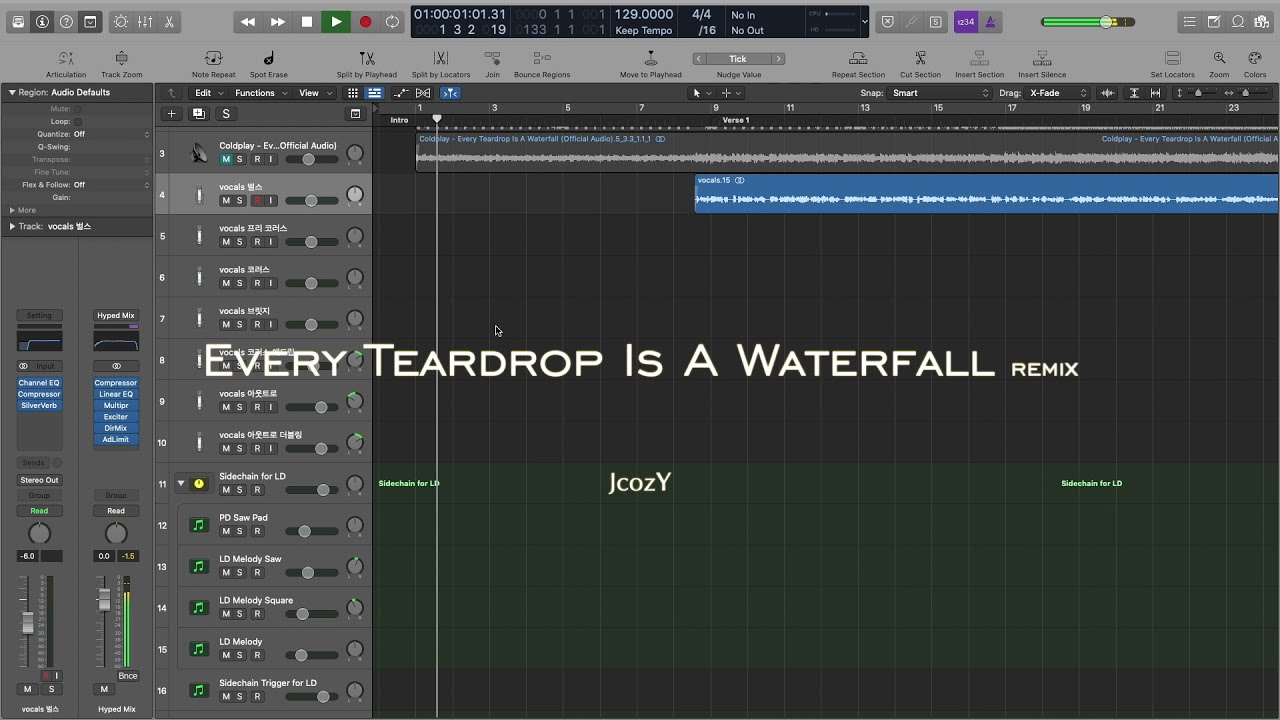The image size is (1280, 720).
Task: Click Repeat Section icon
Action: (858, 59)
